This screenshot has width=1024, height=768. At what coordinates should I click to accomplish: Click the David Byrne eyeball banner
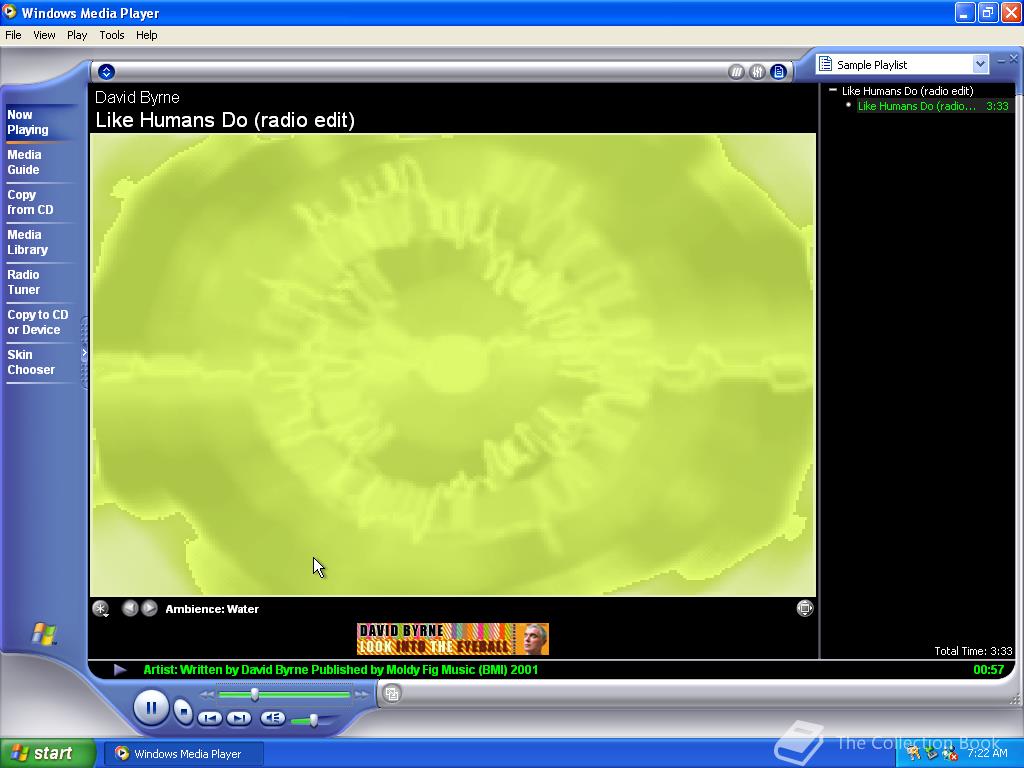pyautogui.click(x=453, y=639)
